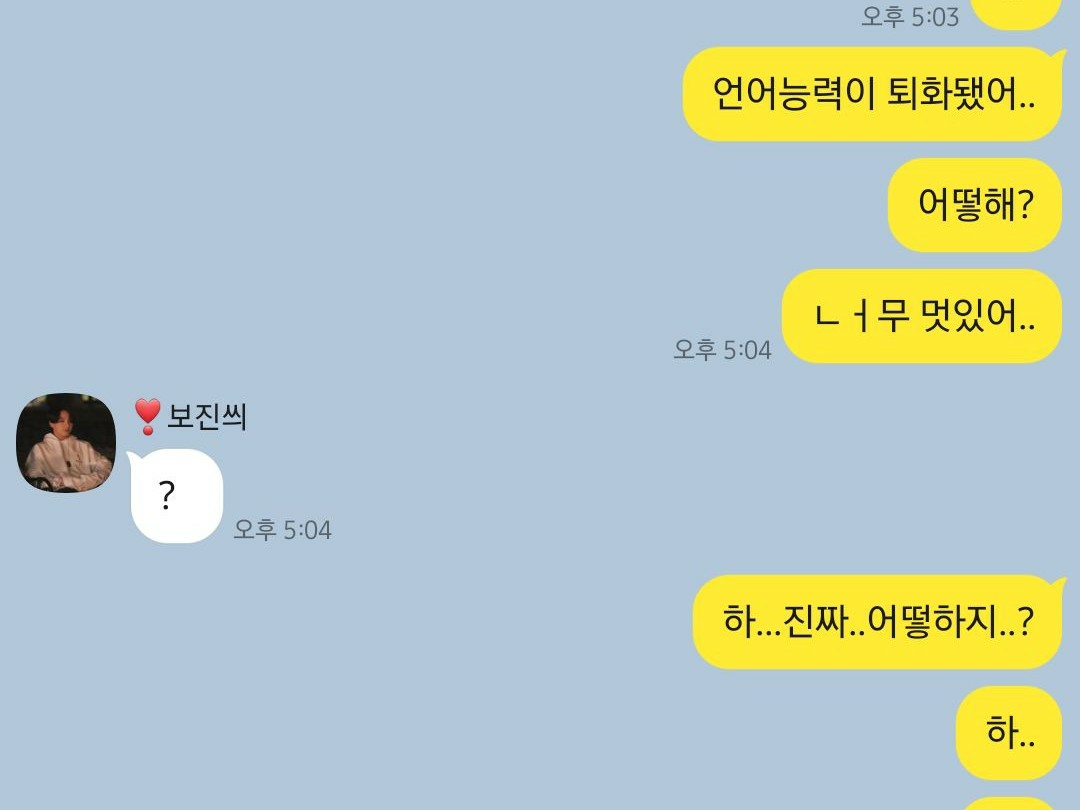Tap the white ? reply bubble
This screenshot has height=810, width=1080.
tap(175, 496)
